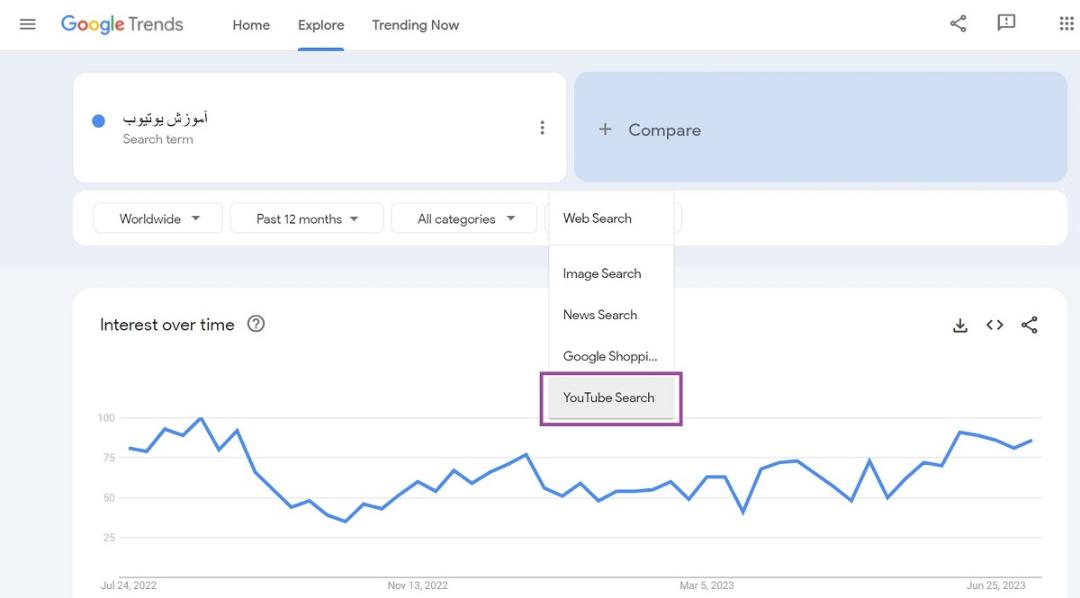This screenshot has width=1080, height=598.
Task: Share this Trends page from header
Action: tap(958, 23)
